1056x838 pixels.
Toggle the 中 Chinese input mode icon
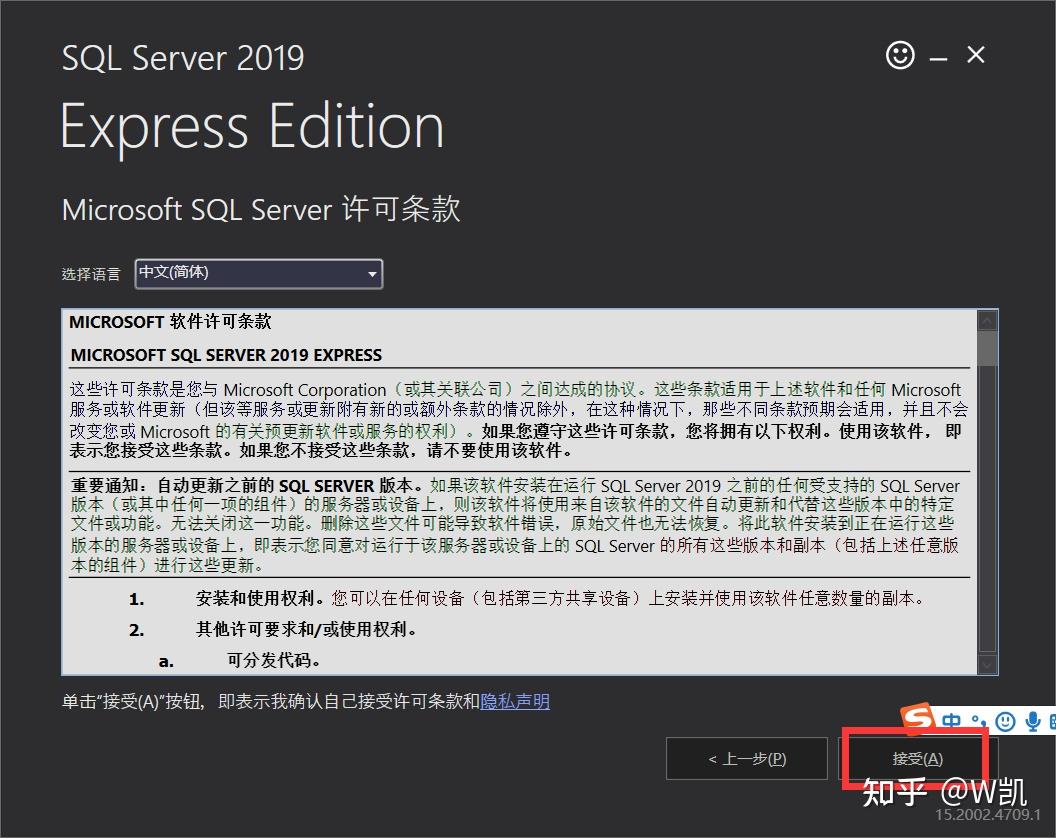[x=951, y=721]
